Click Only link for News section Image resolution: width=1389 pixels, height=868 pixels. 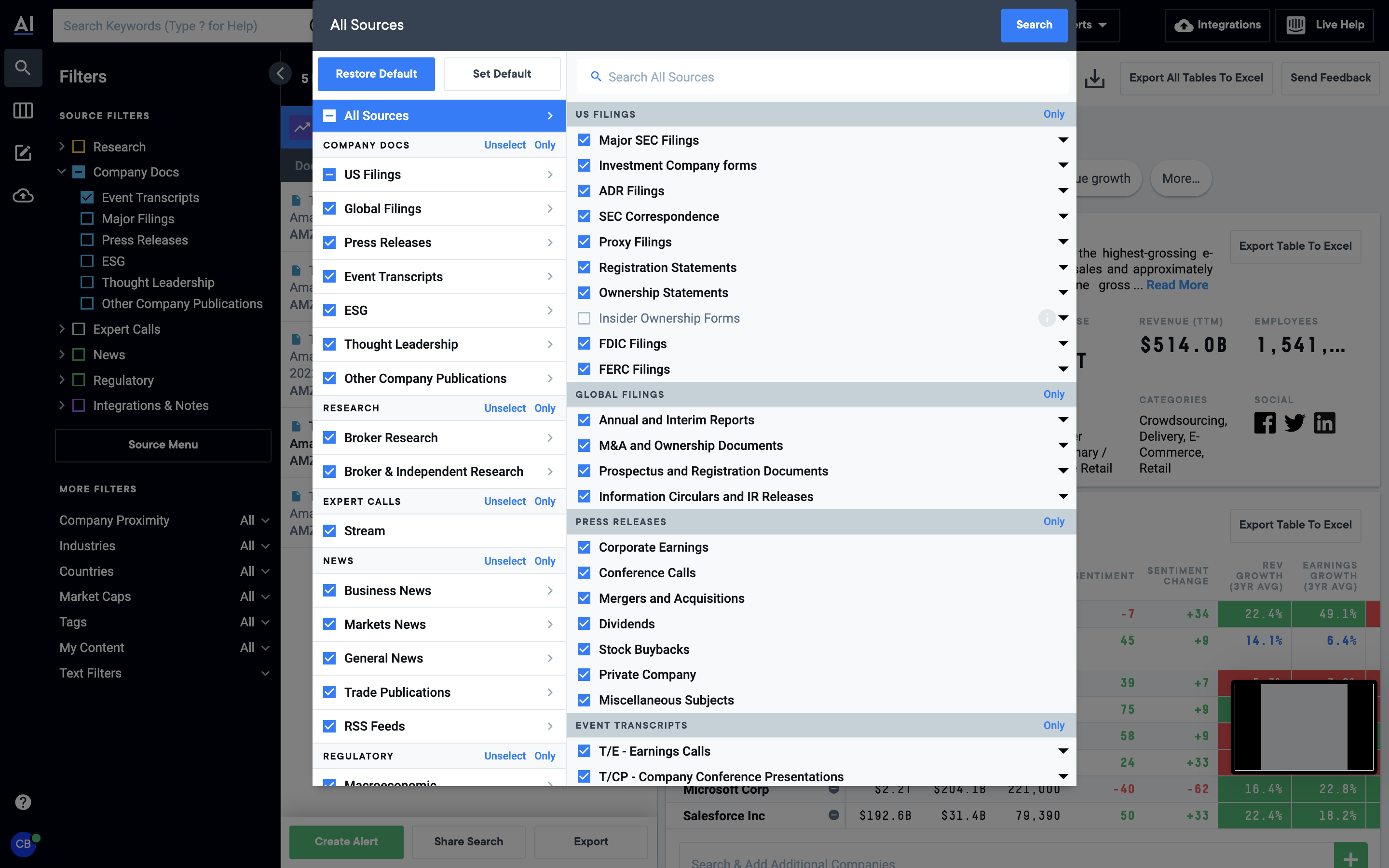(544, 561)
